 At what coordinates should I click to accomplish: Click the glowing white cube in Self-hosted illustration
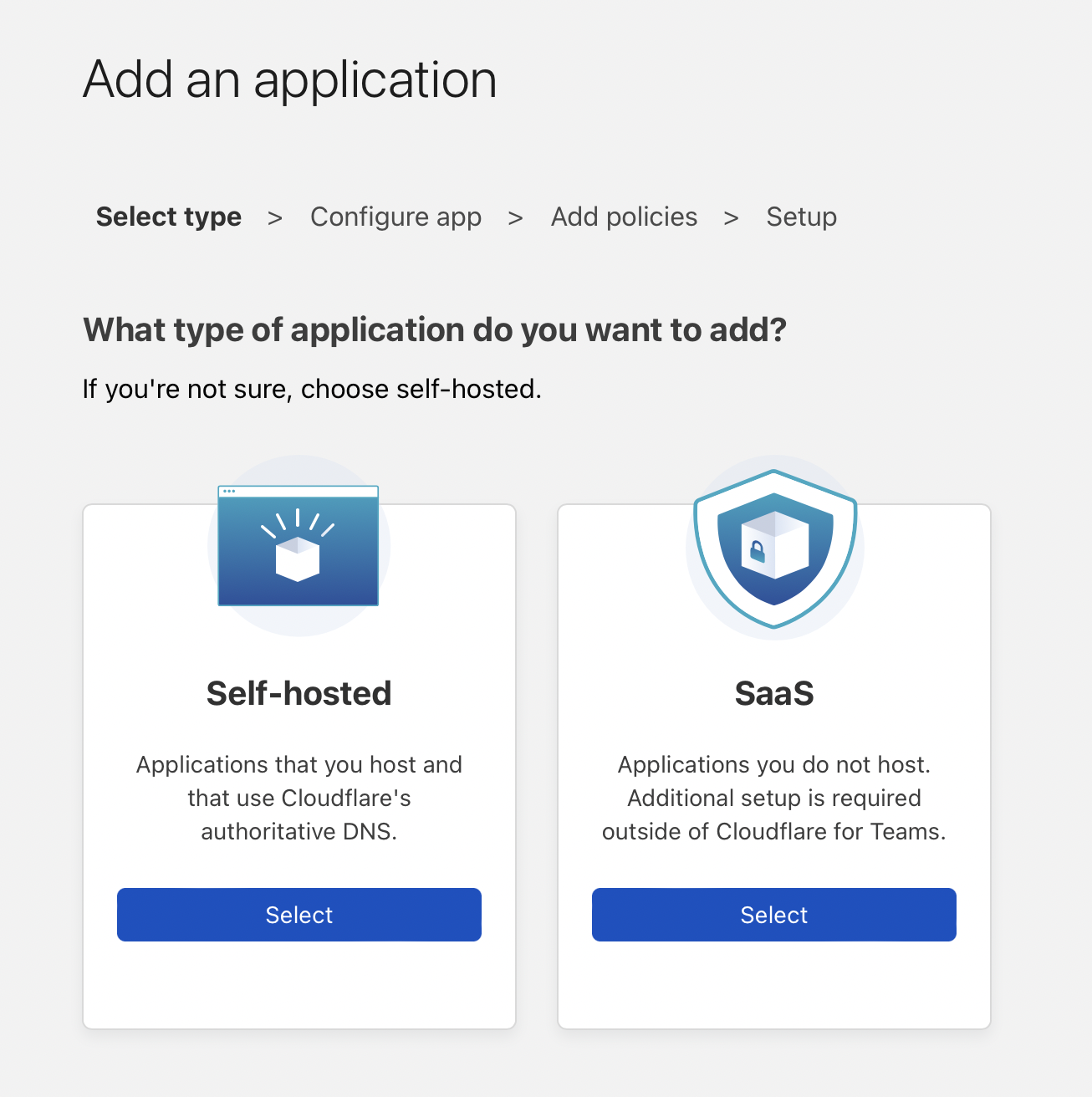pos(298,559)
